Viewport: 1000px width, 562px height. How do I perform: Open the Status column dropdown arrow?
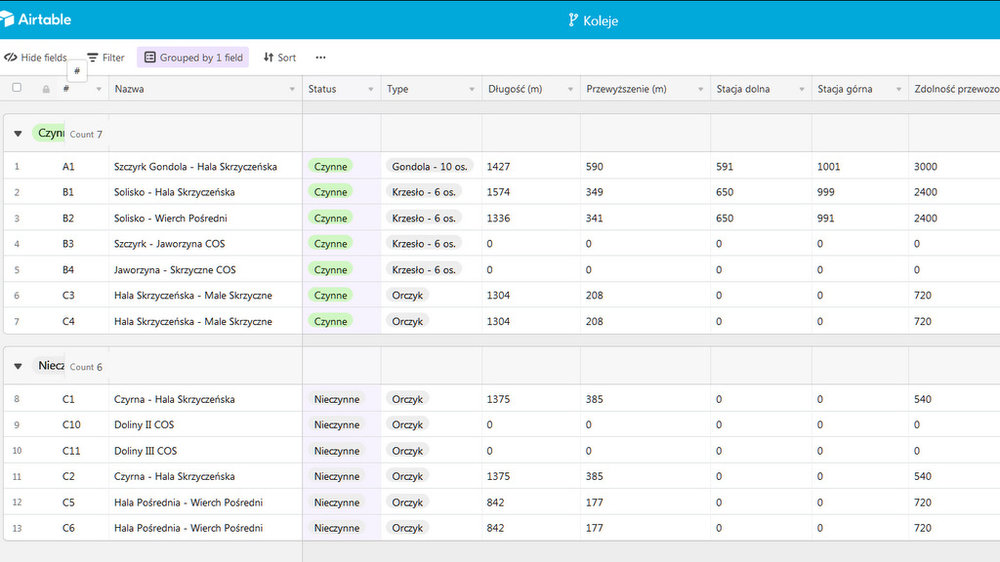tap(371, 89)
